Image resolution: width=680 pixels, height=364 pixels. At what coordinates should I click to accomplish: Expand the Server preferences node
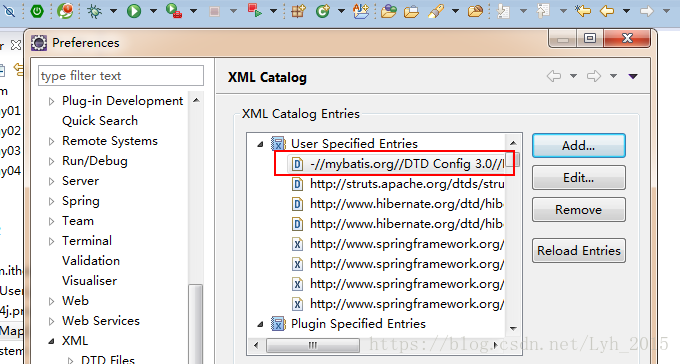pyautogui.click(x=52, y=181)
